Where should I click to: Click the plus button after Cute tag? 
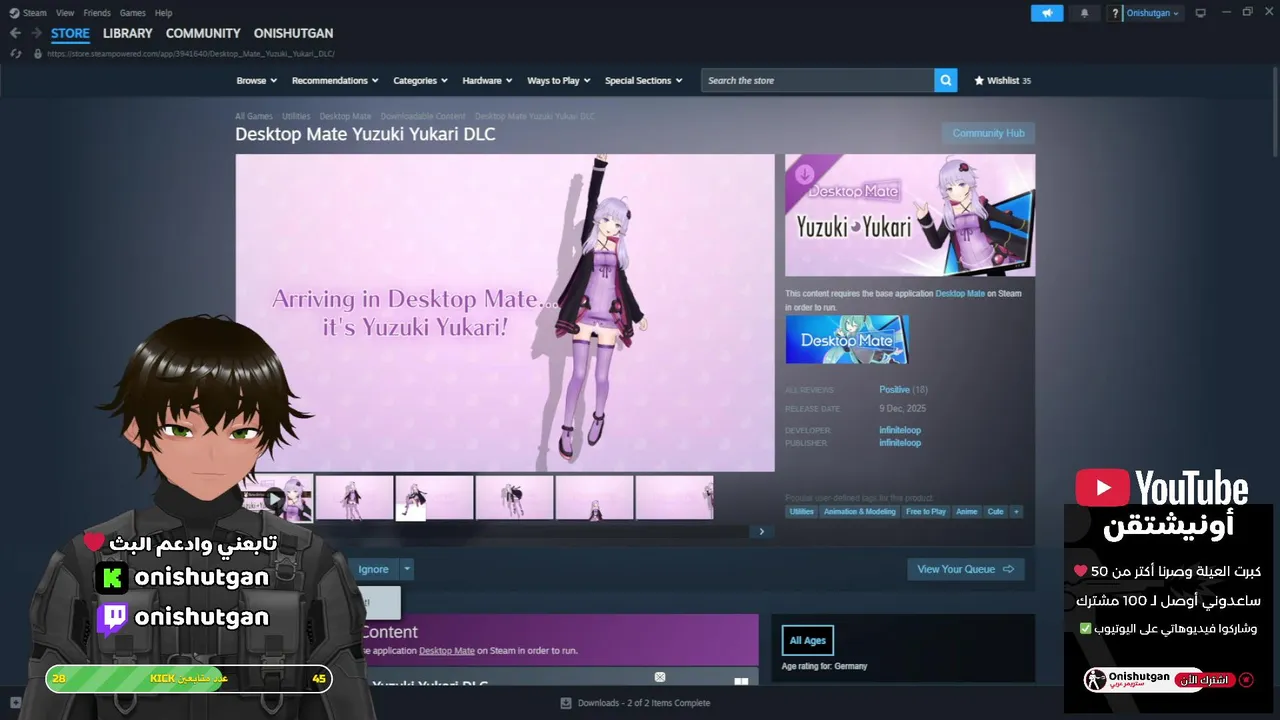coord(1016,511)
